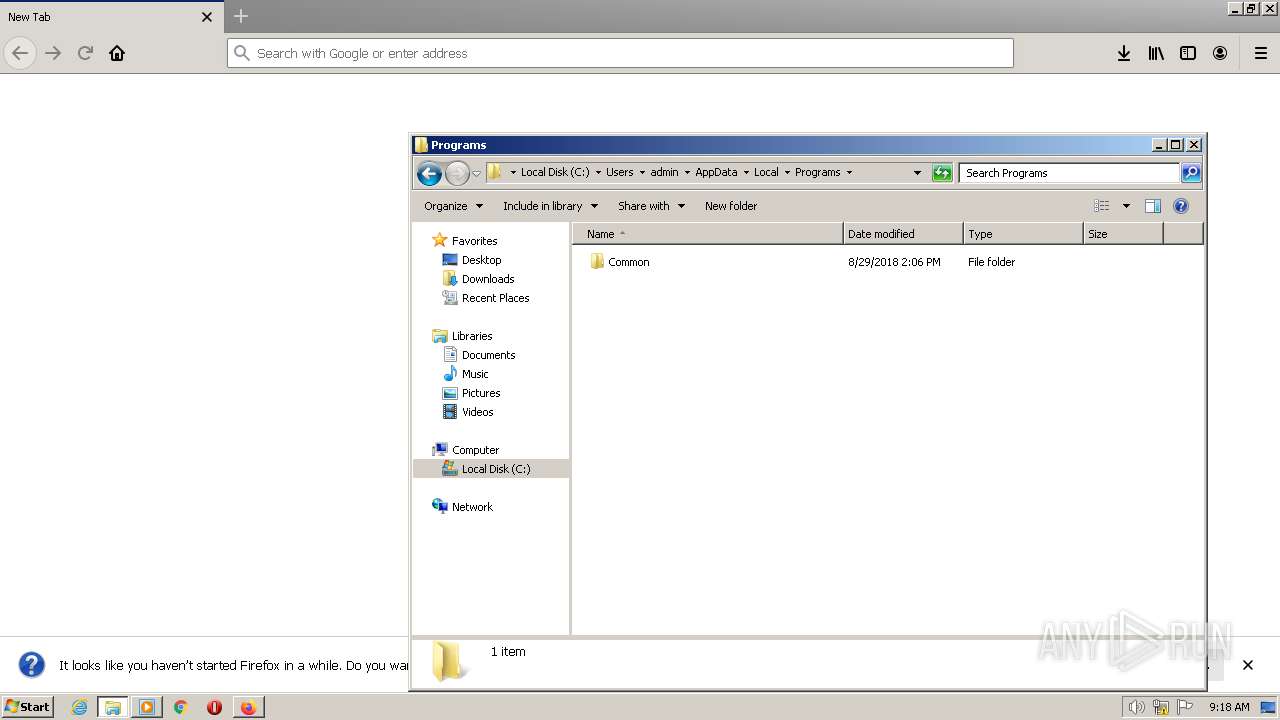The image size is (1280, 720).
Task: Open the Organize menu
Action: pos(453,206)
